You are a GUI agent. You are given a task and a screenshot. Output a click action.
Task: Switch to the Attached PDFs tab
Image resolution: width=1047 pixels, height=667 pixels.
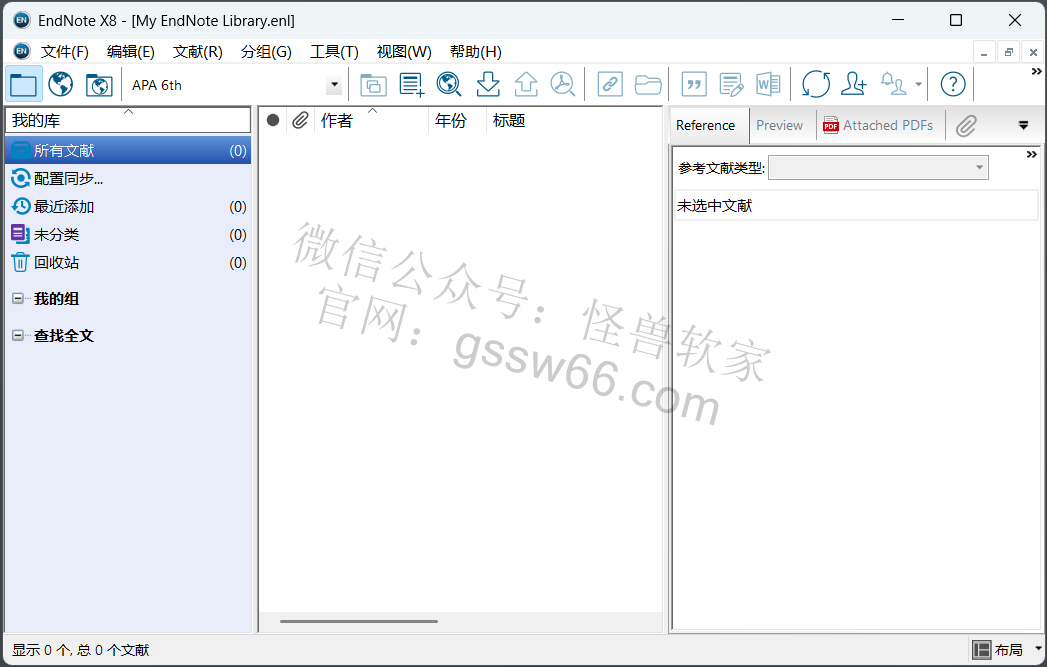point(878,126)
